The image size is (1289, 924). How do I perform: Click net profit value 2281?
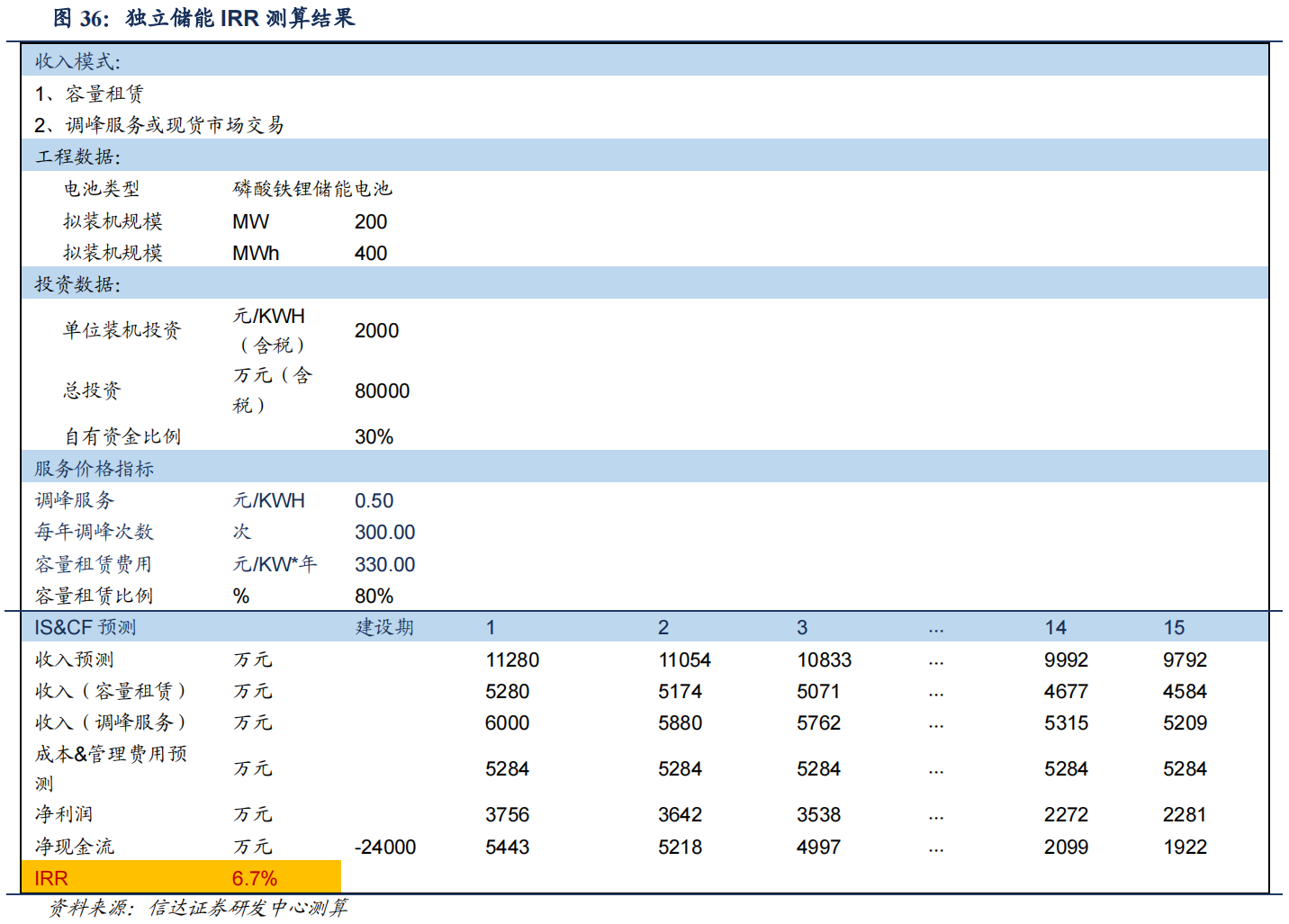[x=1185, y=814]
